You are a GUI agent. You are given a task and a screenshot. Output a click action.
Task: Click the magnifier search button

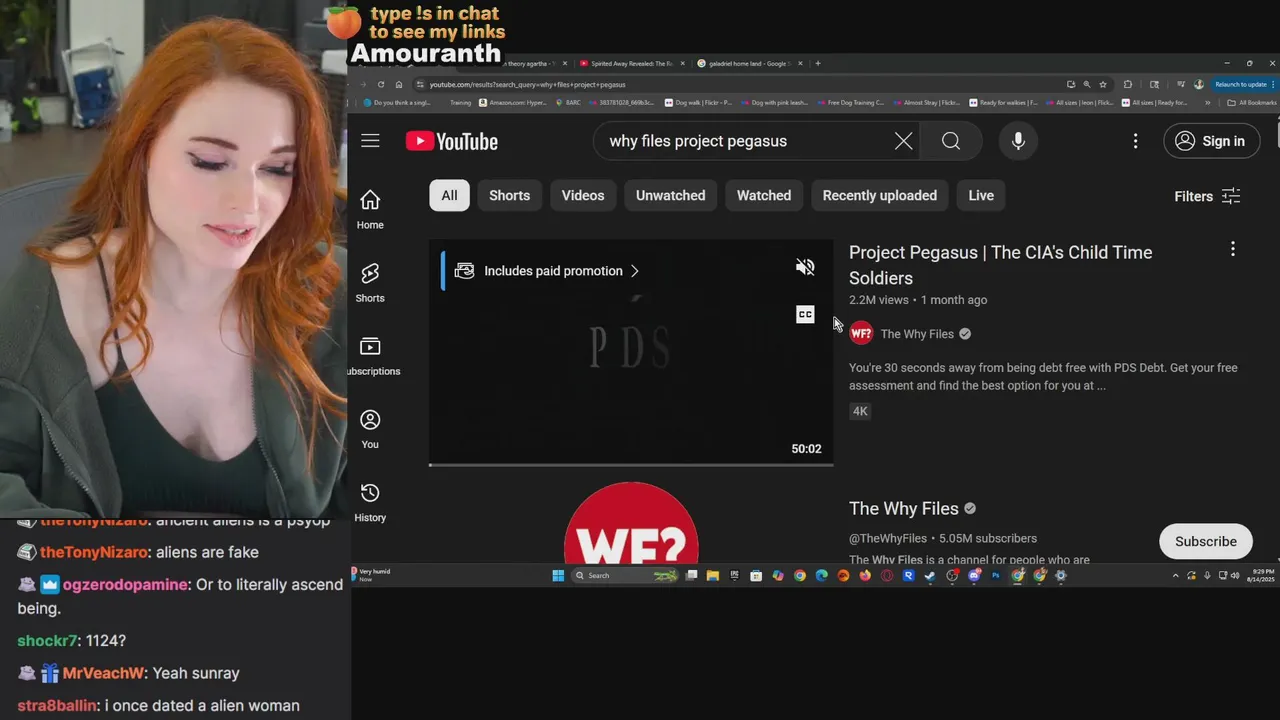[x=951, y=141]
